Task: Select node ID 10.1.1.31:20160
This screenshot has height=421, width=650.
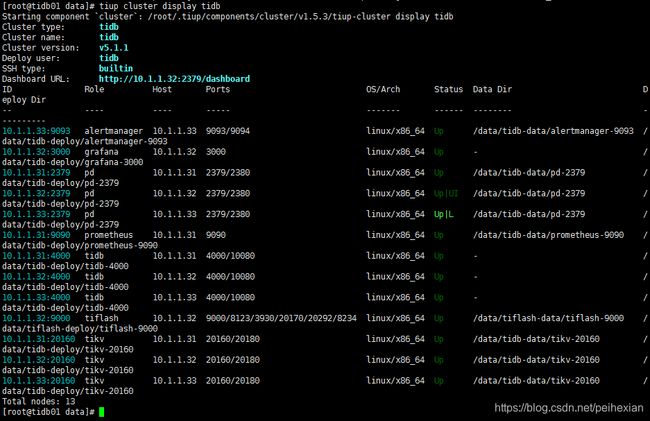Action: (39, 339)
